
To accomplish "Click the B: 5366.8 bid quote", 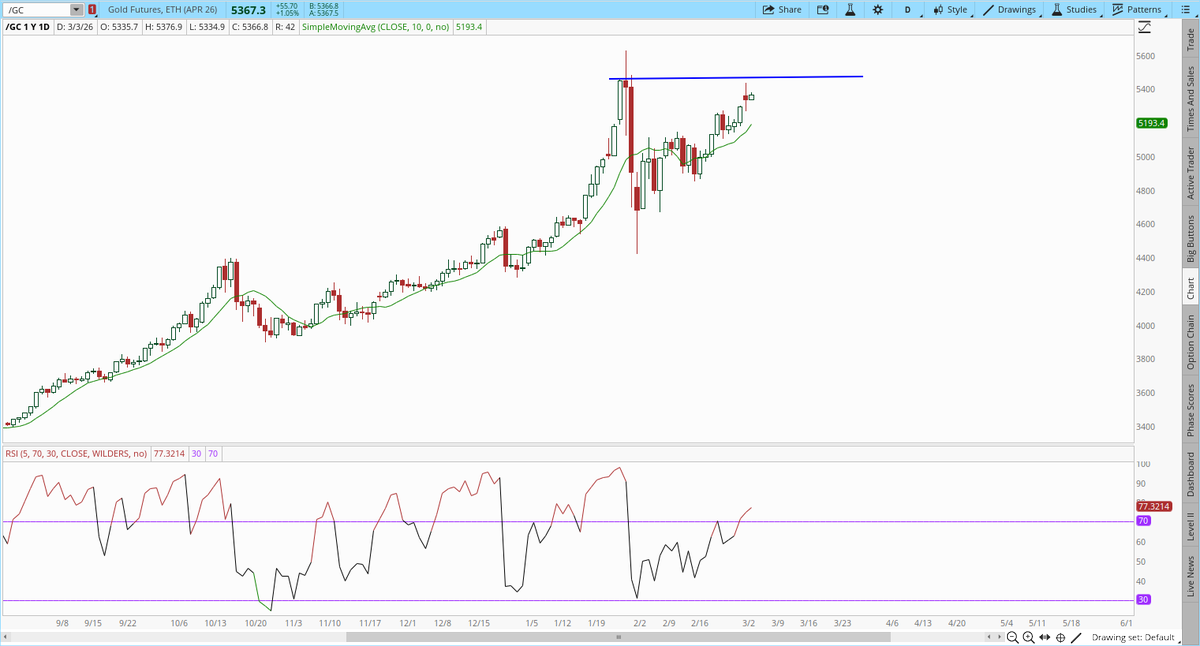I will click(323, 6).
